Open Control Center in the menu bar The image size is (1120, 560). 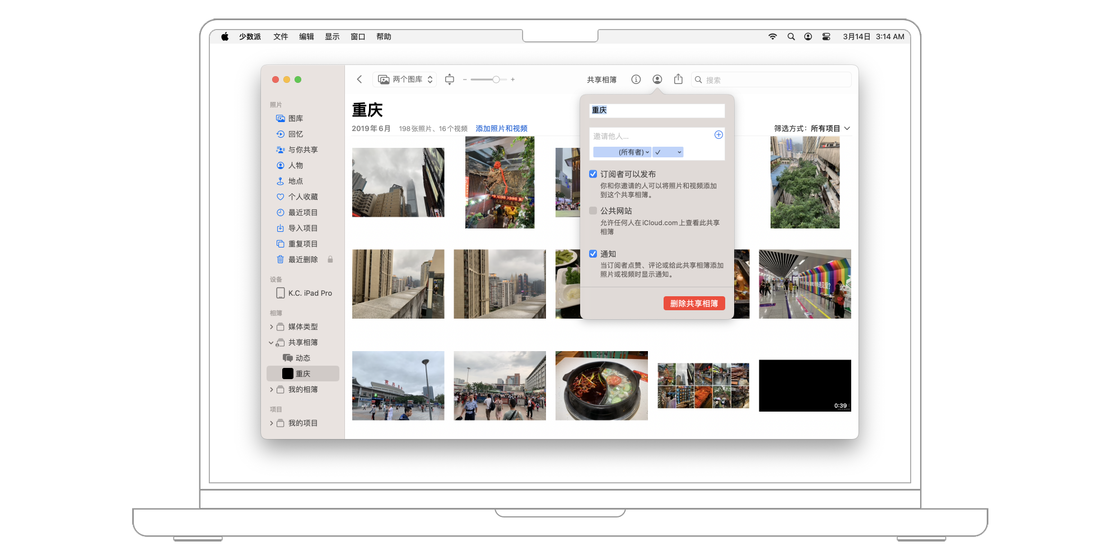pos(826,36)
